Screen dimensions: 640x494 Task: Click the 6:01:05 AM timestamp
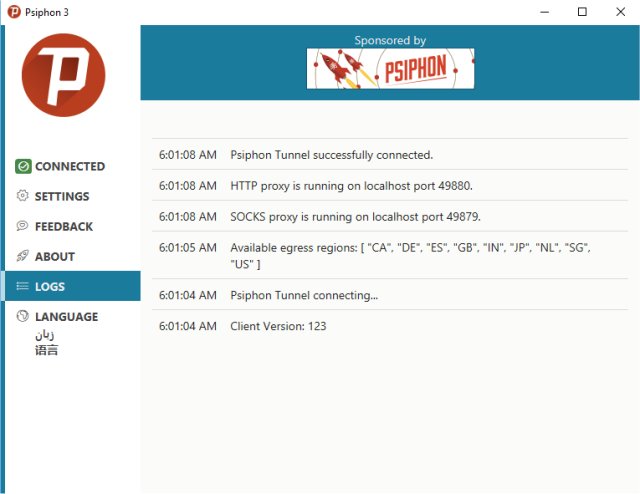tap(188, 247)
